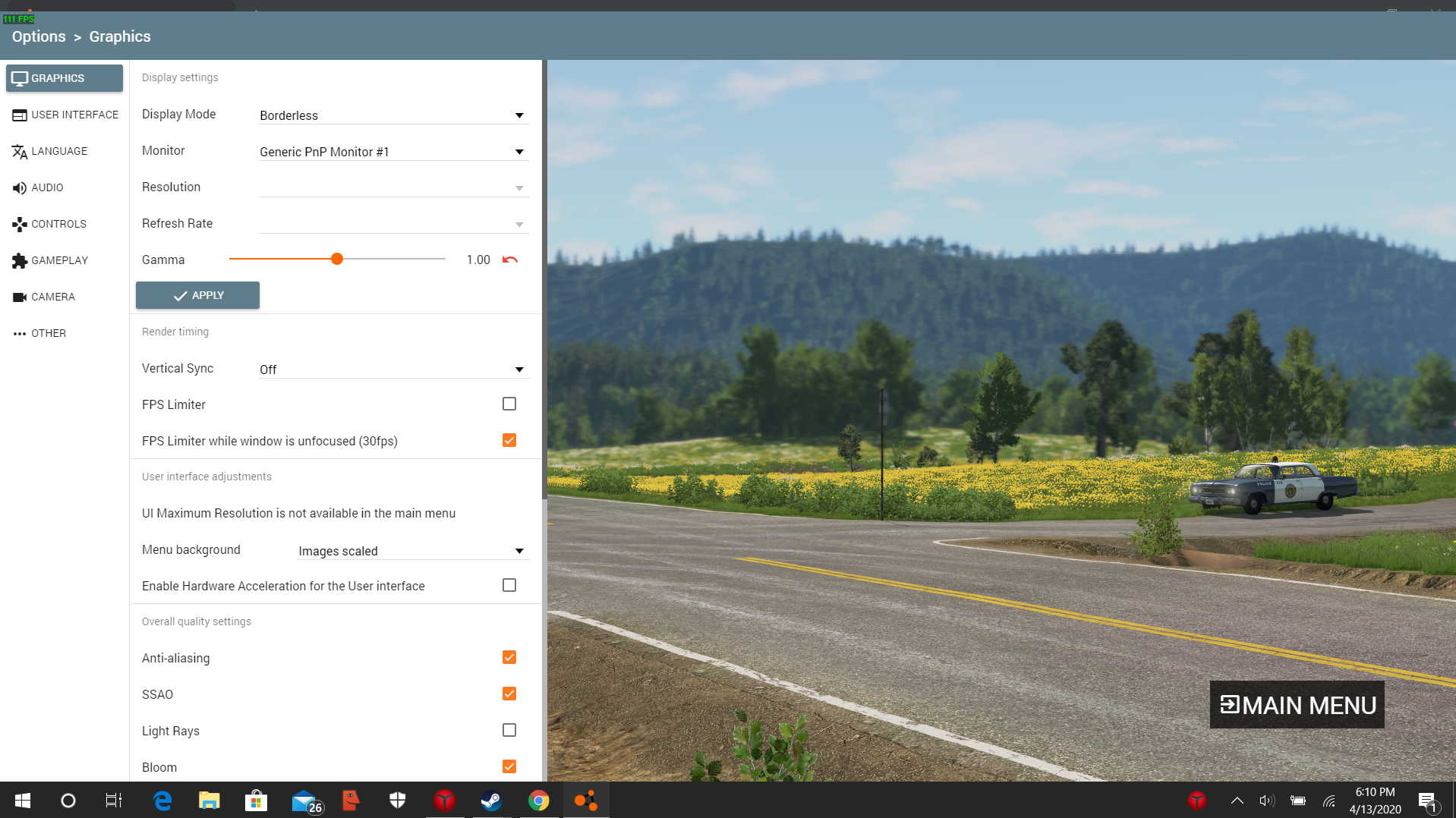The height and width of the screenshot is (818, 1456).
Task: Open the volume control in the tray
Action: pyautogui.click(x=1267, y=801)
